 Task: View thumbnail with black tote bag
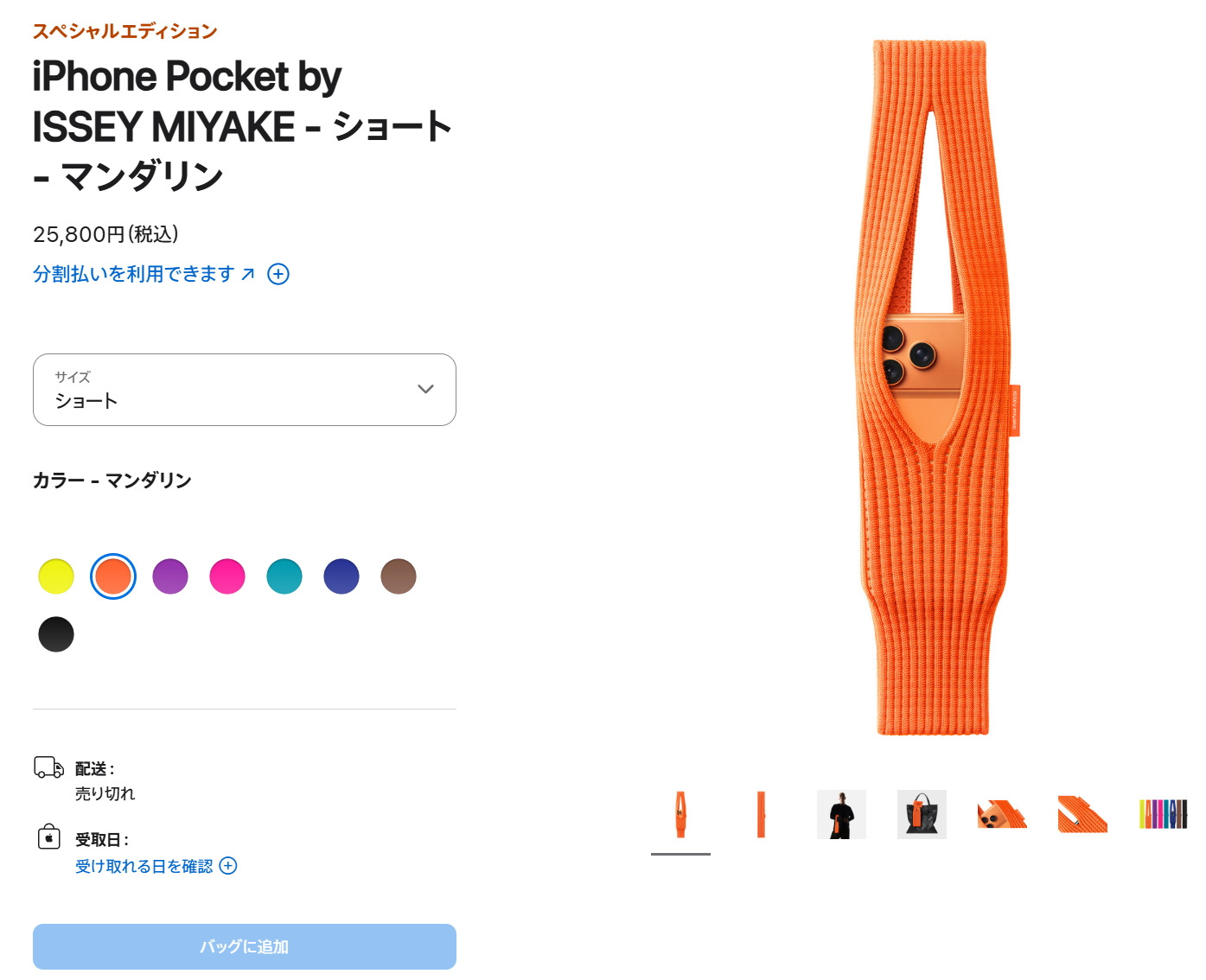pos(922,814)
